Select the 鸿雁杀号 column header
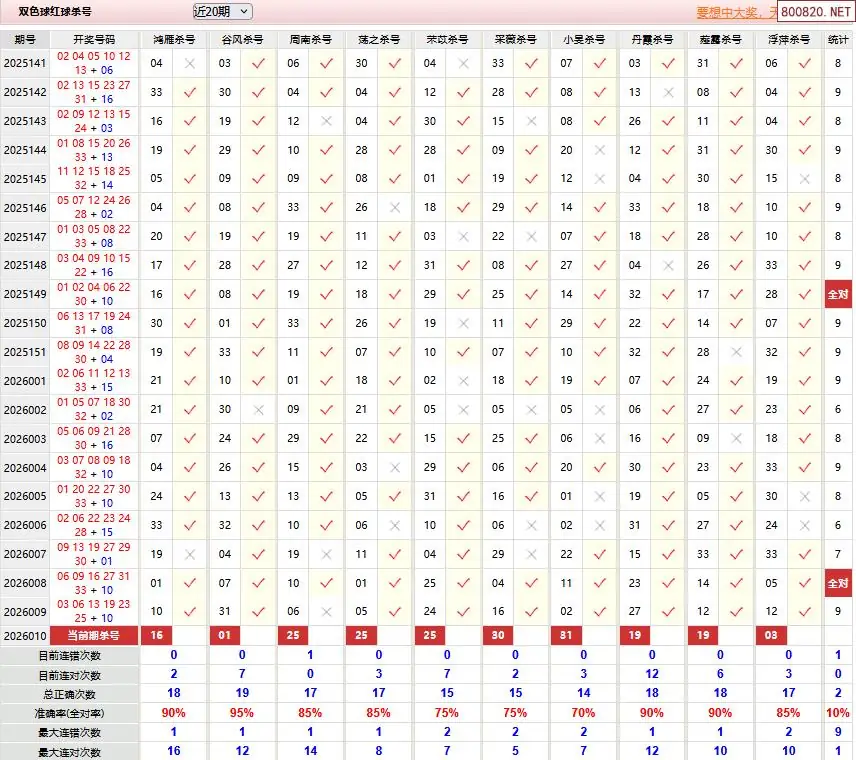This screenshot has width=856, height=760. pyautogui.click(x=174, y=40)
